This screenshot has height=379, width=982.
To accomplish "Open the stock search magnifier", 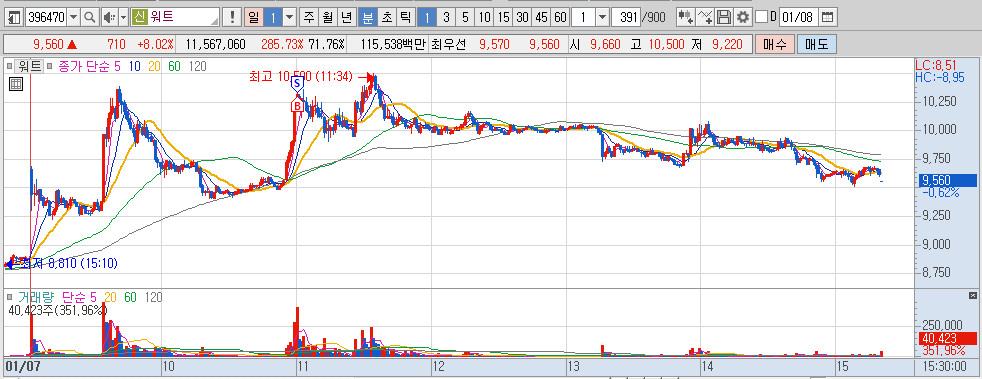I will (90, 18).
